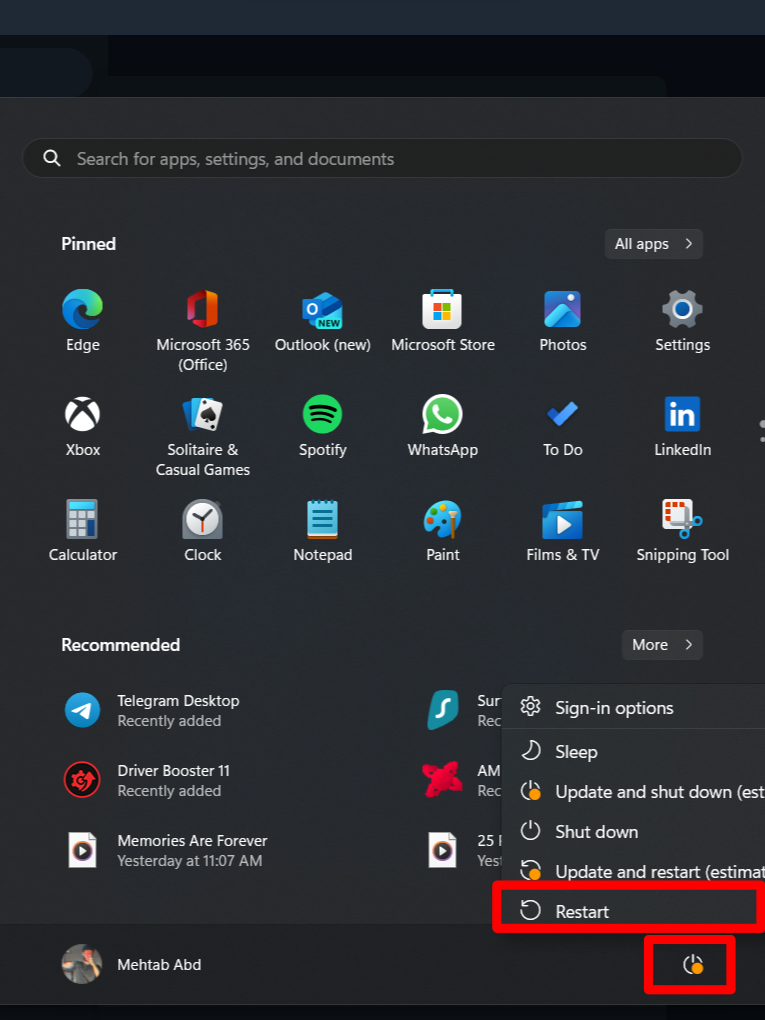Launch the Photos app
This screenshot has width=765, height=1020.
point(563,321)
